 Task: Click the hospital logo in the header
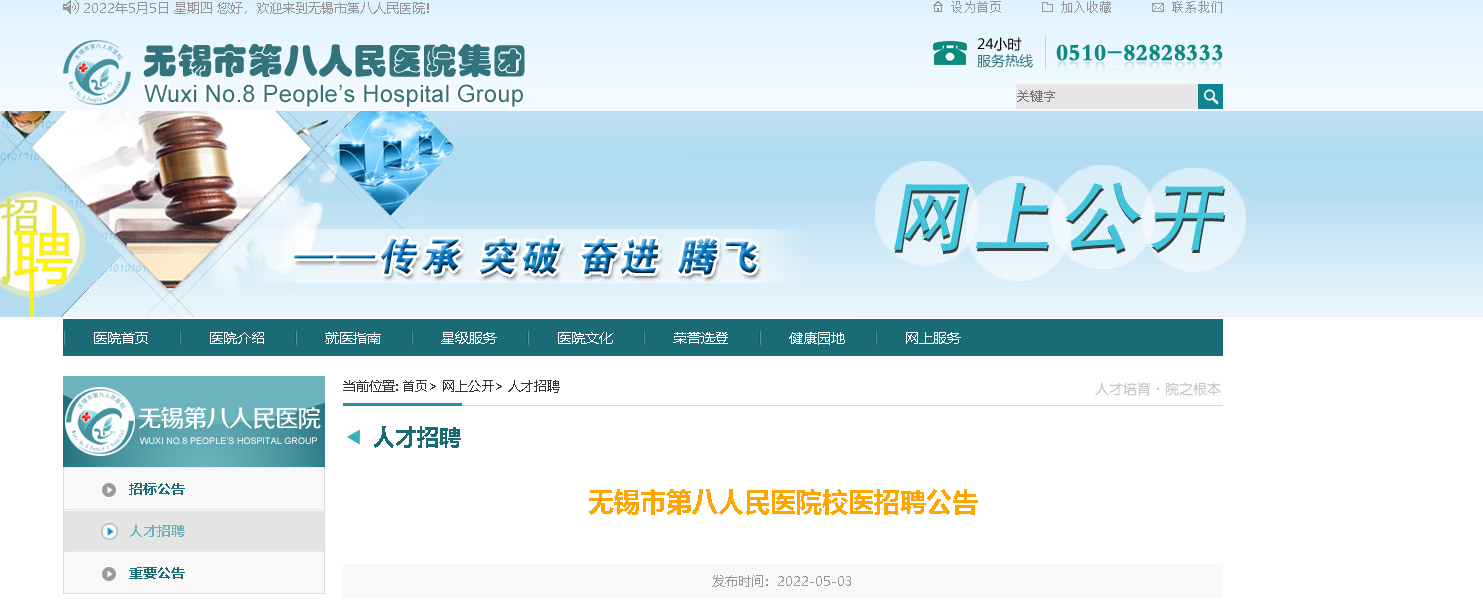pyautogui.click(x=97, y=73)
